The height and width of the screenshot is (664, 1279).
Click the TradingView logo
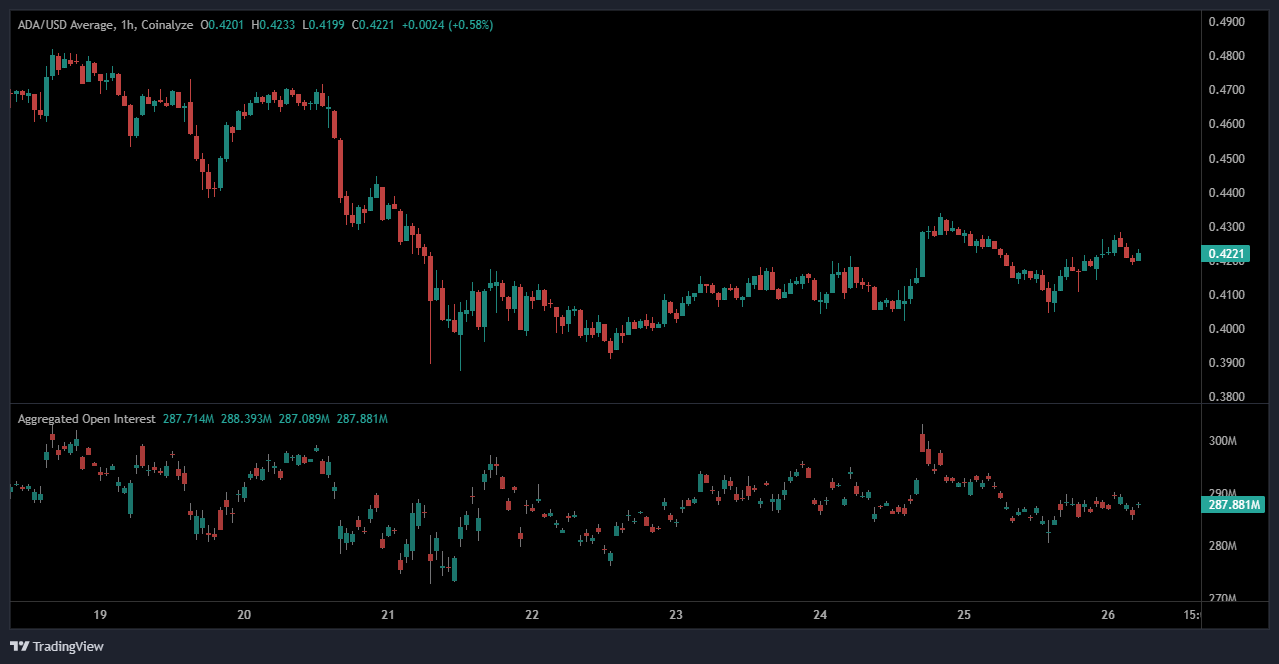click(x=57, y=646)
